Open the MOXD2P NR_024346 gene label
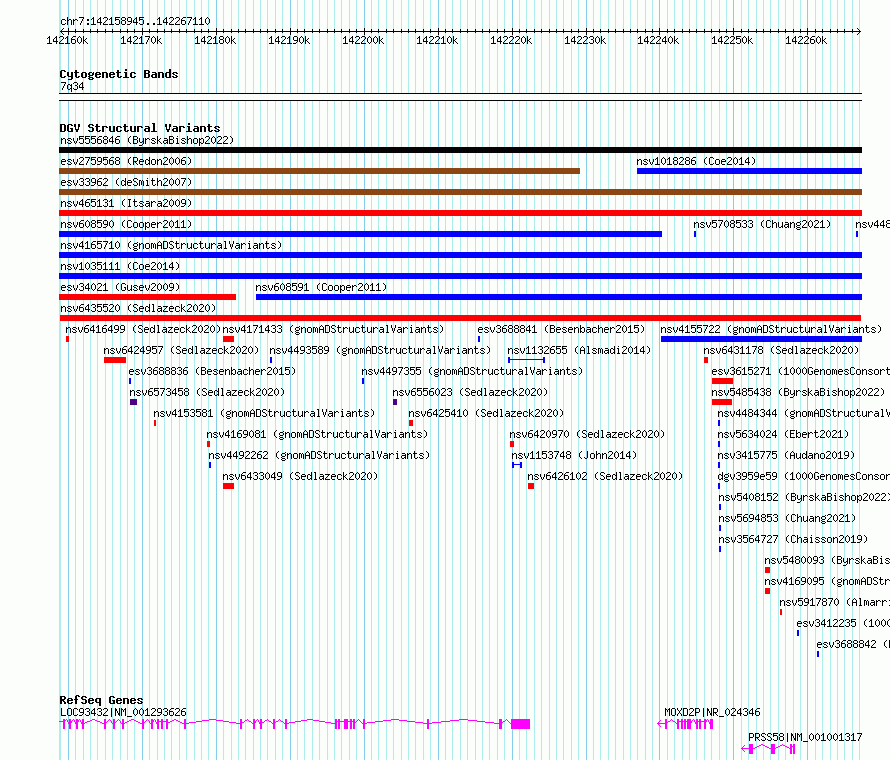The image size is (890, 760). tap(712, 712)
